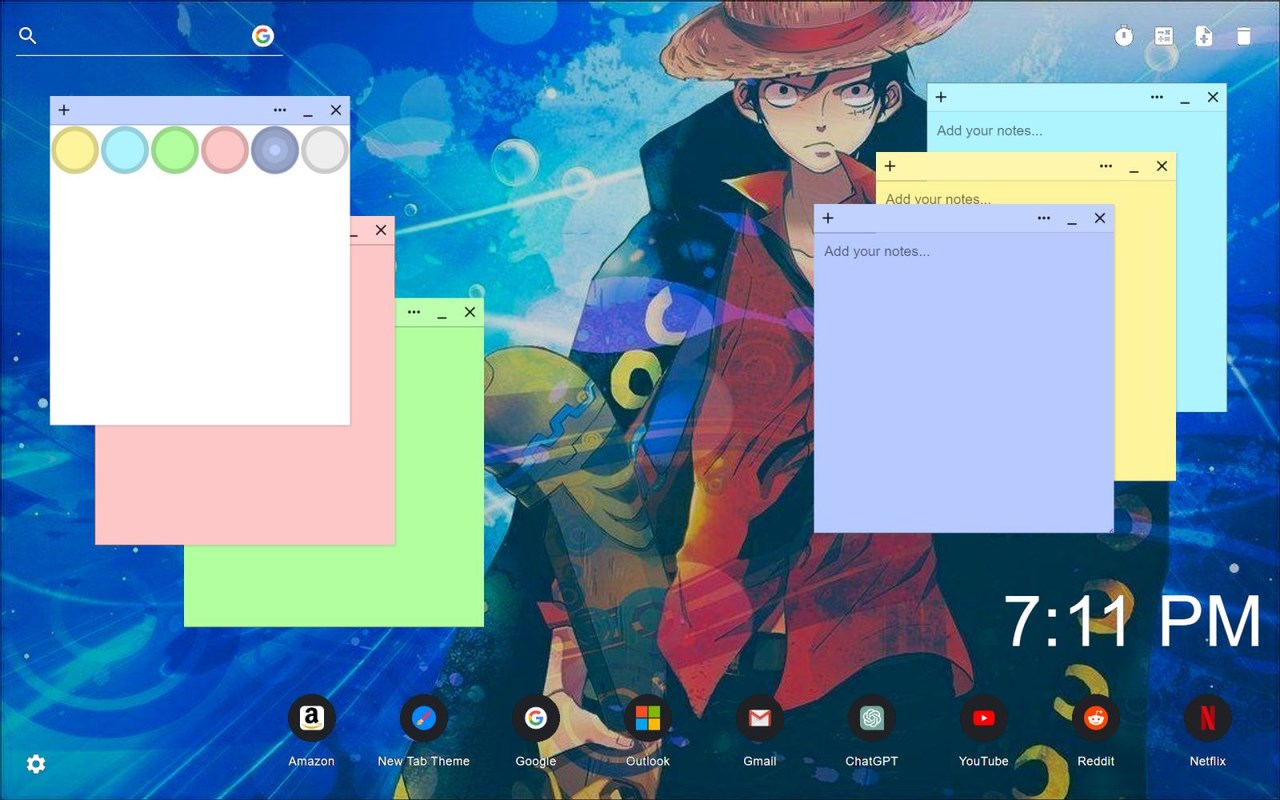The width and height of the screenshot is (1280, 800).
Task: Click the plus icon on cyan note
Action: 941,97
